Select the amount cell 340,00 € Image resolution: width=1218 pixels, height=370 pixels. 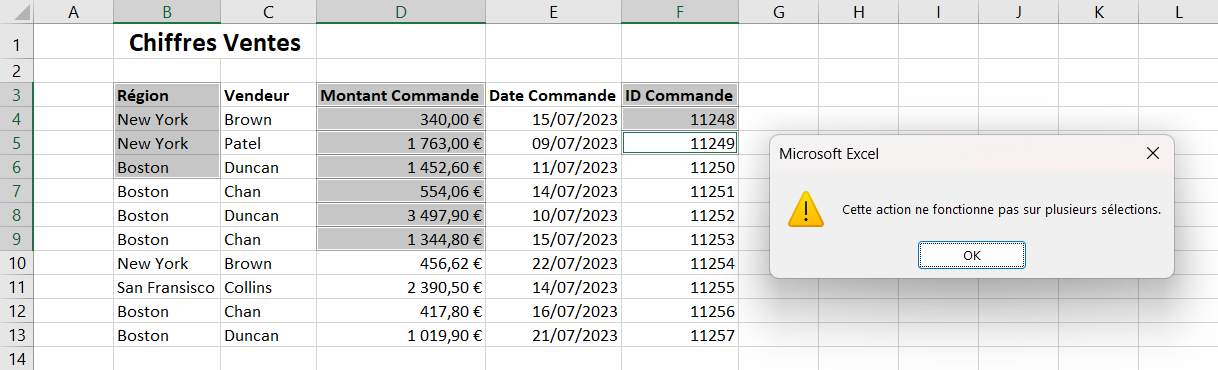(x=401, y=119)
